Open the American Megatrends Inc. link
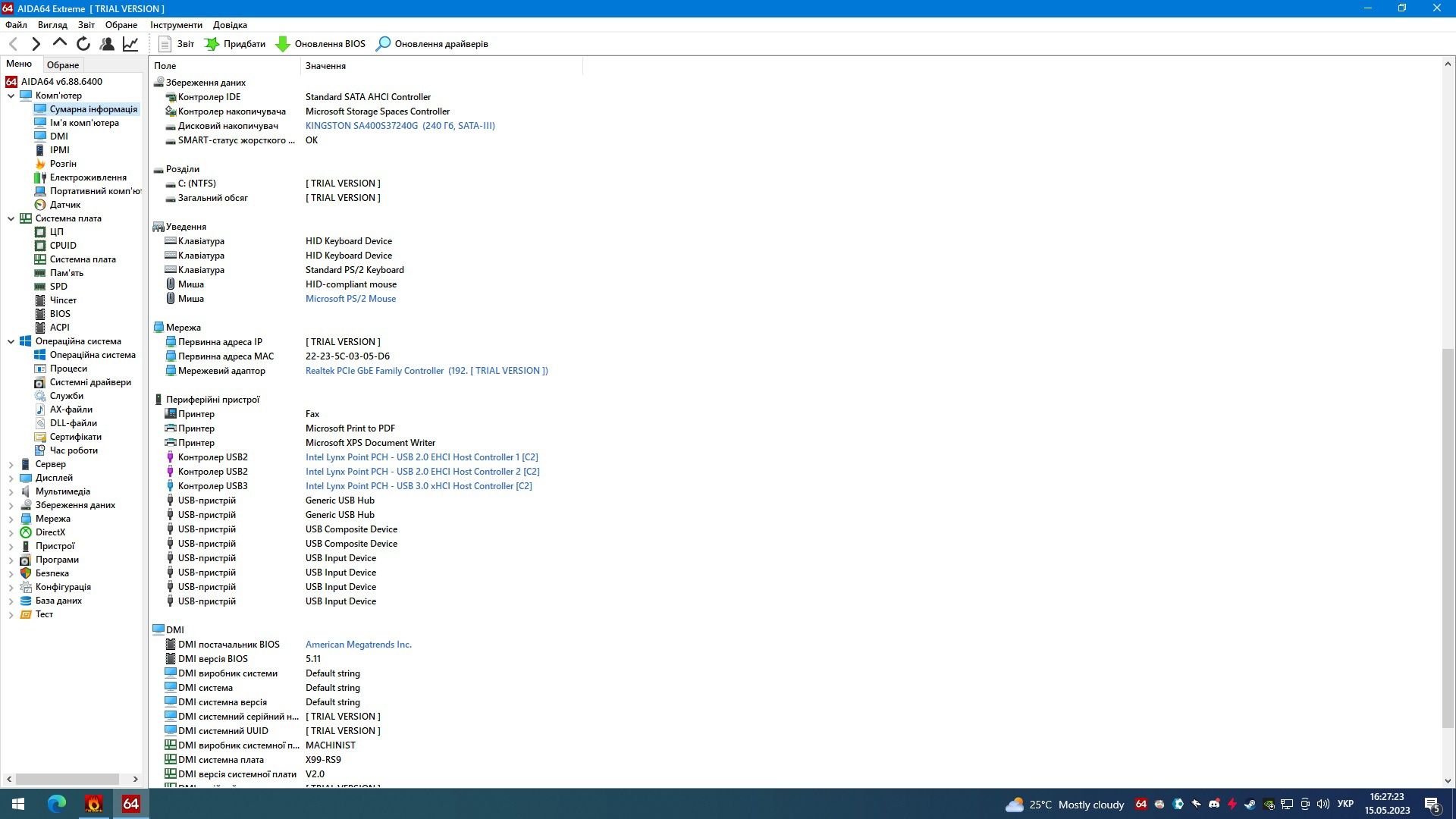This screenshot has height=819, width=1456. [x=359, y=645]
